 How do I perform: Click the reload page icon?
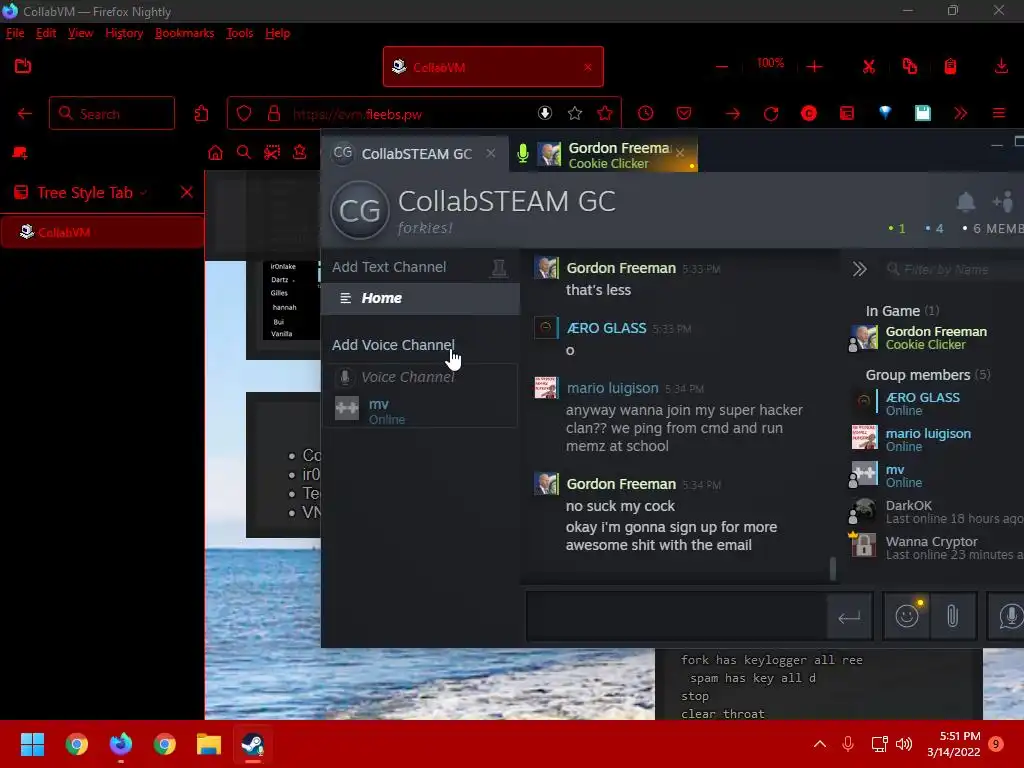771,114
